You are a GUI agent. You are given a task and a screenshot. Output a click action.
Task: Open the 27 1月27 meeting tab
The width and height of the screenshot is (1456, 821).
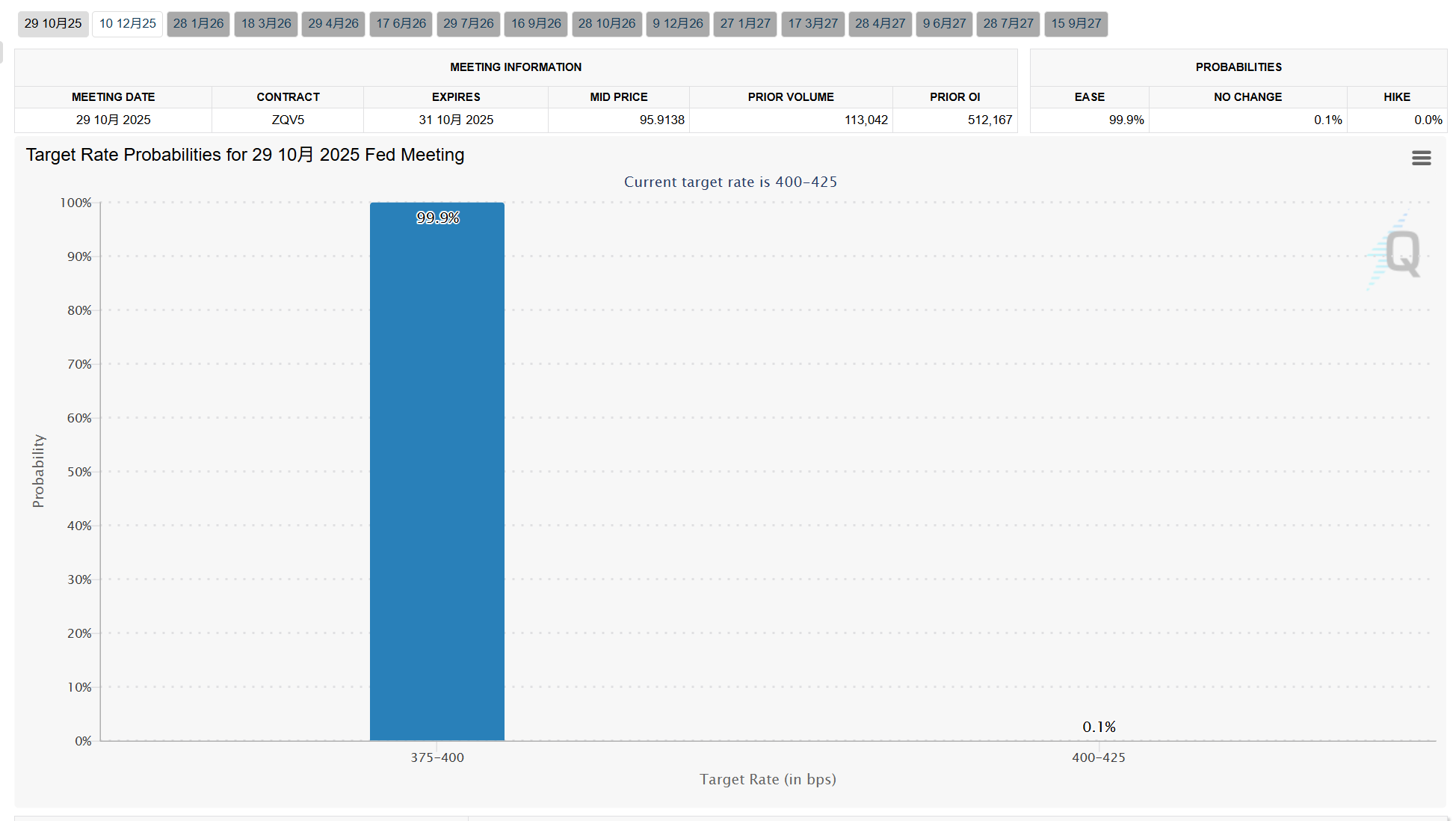(x=745, y=23)
